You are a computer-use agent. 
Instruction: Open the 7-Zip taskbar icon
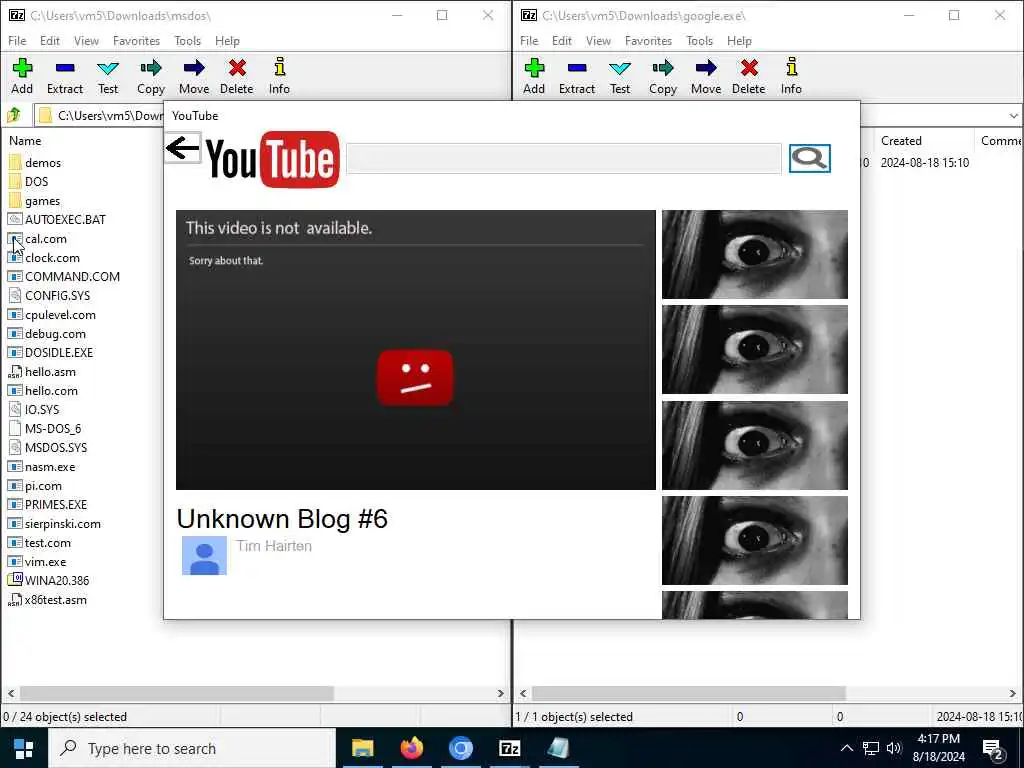click(509, 748)
